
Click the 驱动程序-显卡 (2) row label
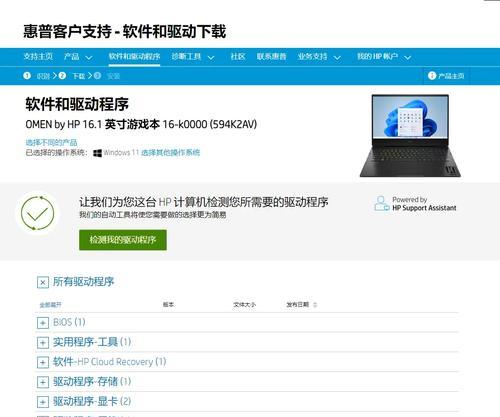(x=92, y=401)
